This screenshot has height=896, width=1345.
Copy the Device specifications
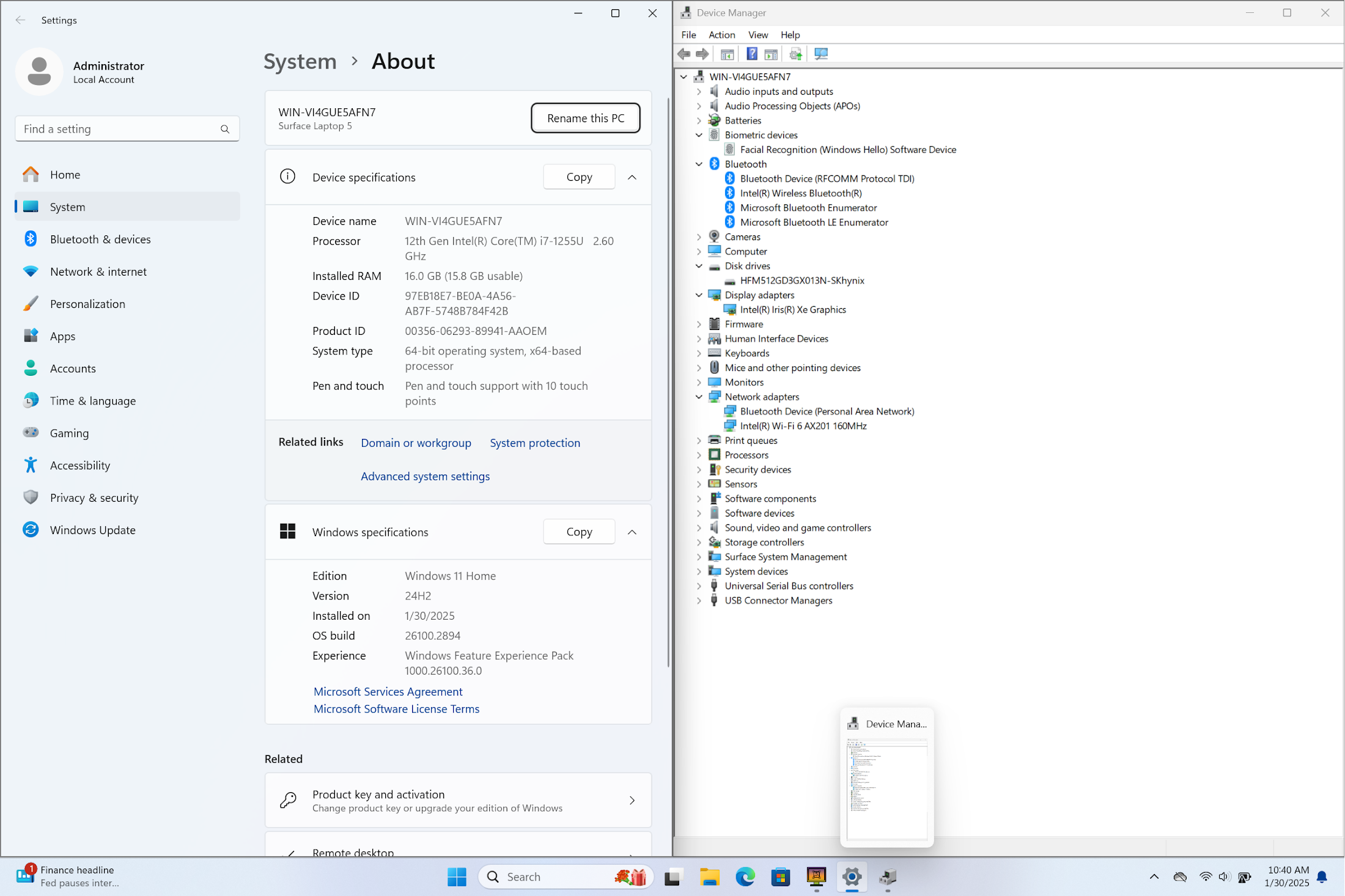tap(579, 177)
